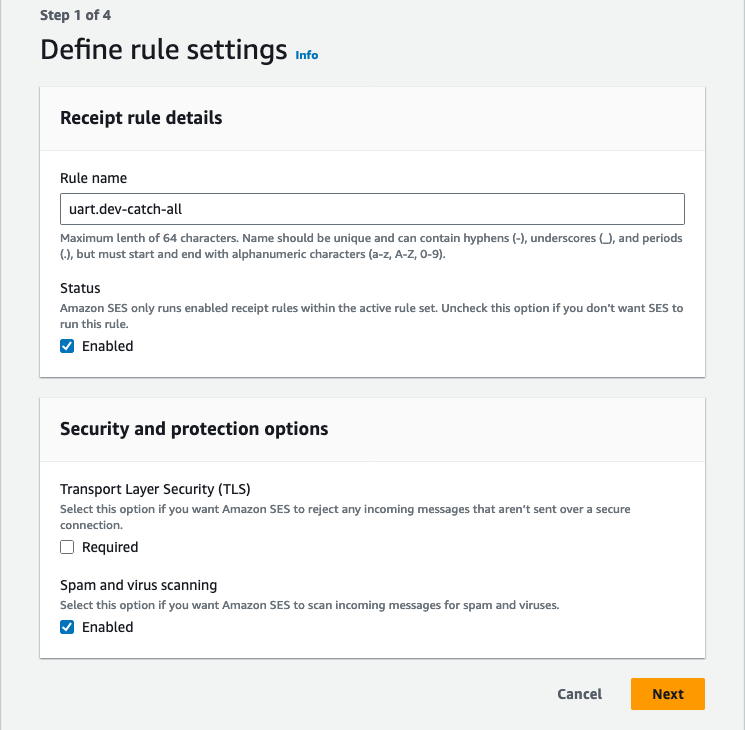745x730 pixels.
Task: Open the Info link beside the heading
Action: pyautogui.click(x=307, y=55)
